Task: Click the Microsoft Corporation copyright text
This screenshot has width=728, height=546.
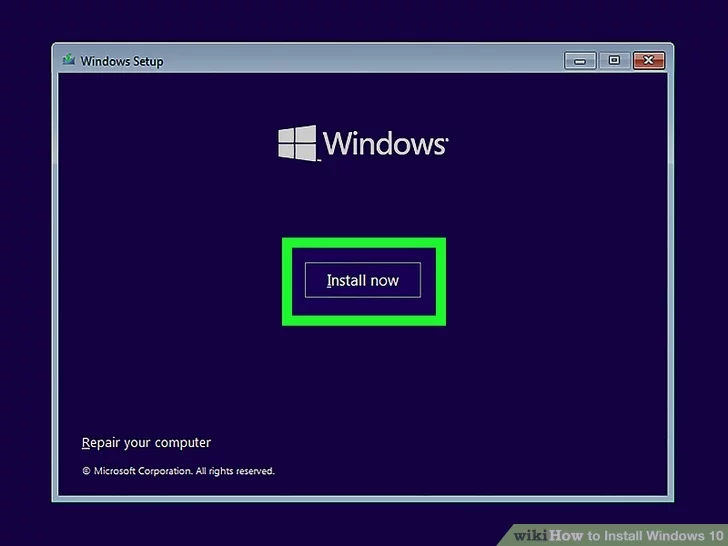Action: 178,471
